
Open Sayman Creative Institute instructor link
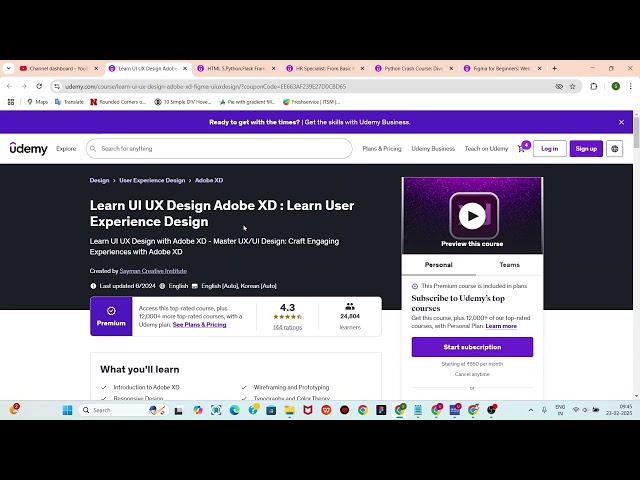point(153,271)
